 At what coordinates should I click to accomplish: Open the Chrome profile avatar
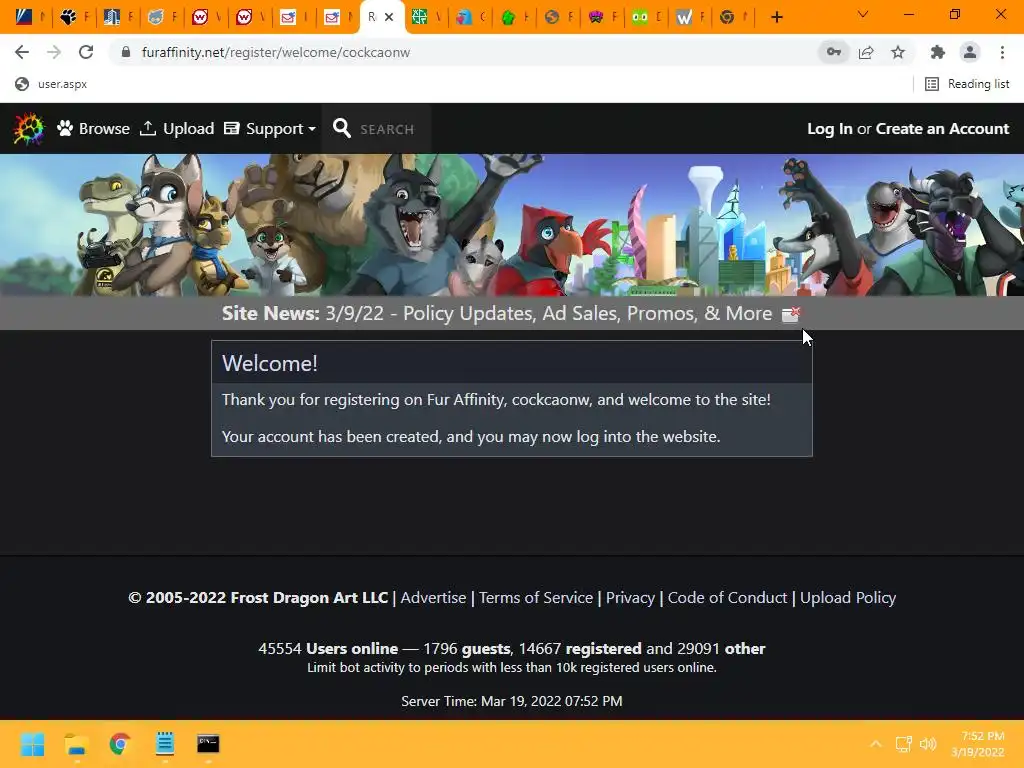[970, 52]
